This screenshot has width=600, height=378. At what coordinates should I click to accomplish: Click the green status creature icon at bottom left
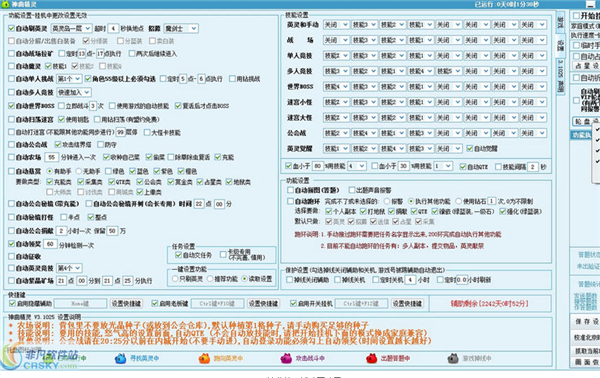point(49,358)
